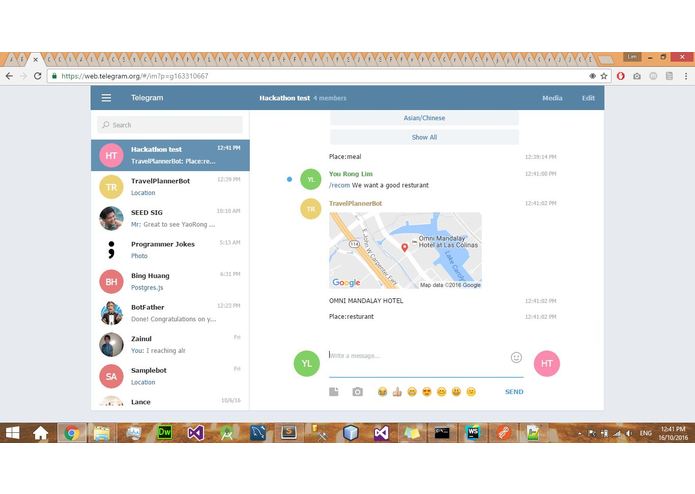Click the pink HT group avatar near composer
This screenshot has height=494, width=695.
pyautogui.click(x=547, y=363)
